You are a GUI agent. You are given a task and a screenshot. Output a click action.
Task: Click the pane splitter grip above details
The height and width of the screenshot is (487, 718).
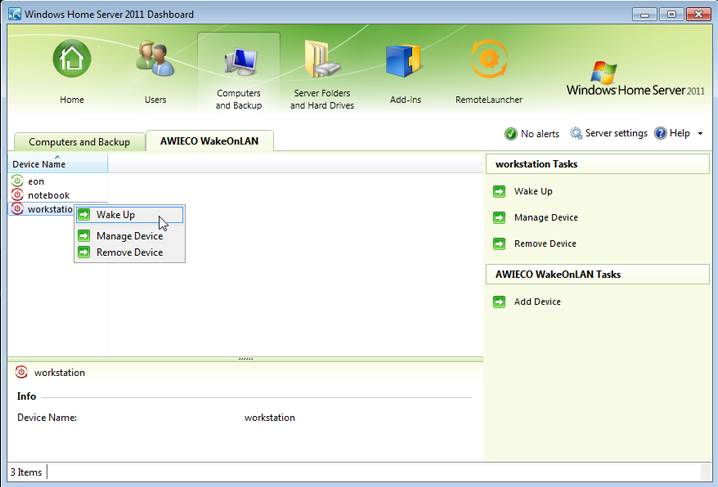tap(246, 359)
